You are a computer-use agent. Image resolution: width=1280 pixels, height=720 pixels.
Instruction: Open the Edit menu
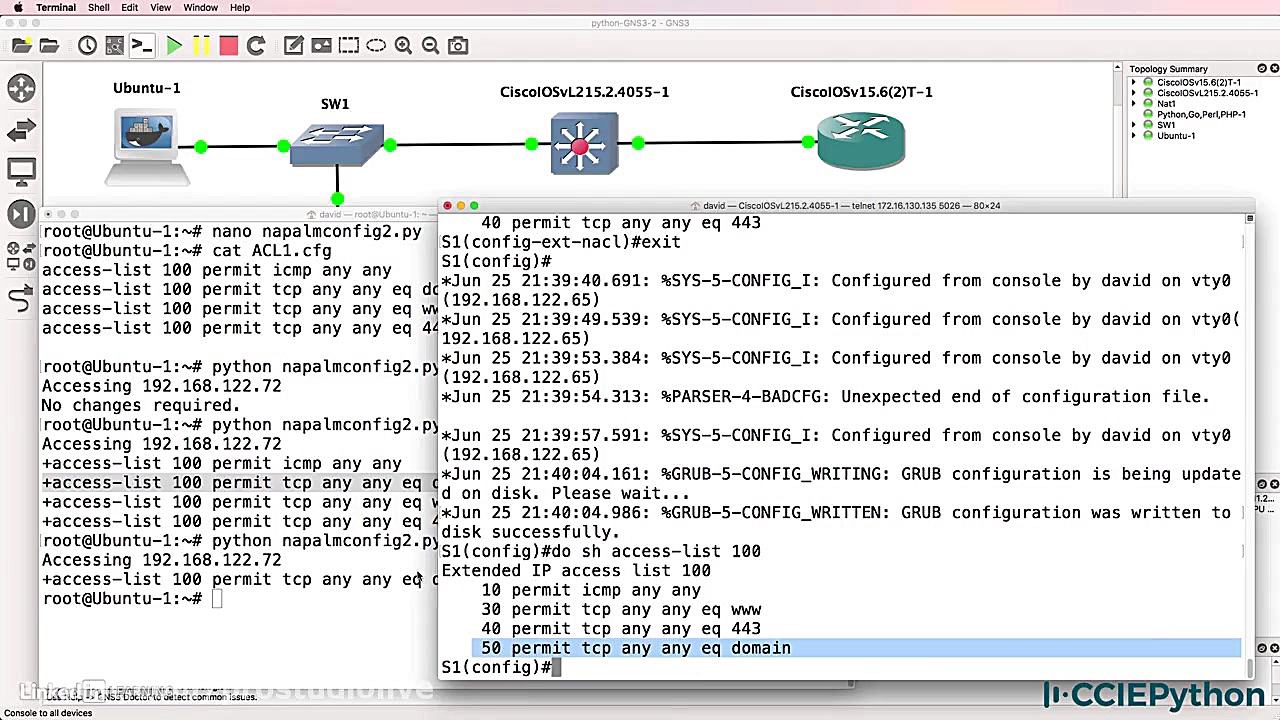[130, 7]
